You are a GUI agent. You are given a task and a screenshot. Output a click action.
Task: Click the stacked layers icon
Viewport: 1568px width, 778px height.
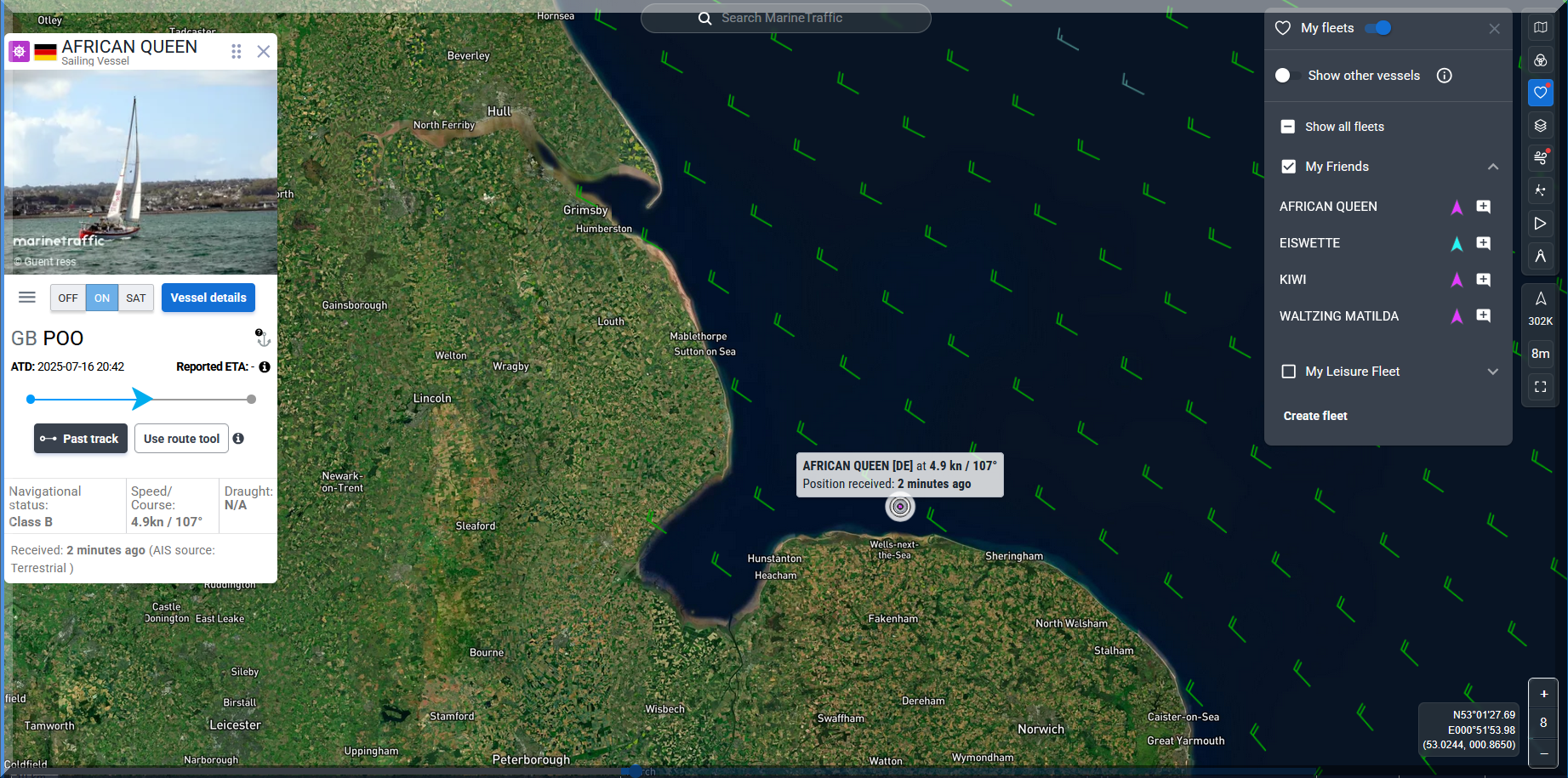(x=1540, y=126)
